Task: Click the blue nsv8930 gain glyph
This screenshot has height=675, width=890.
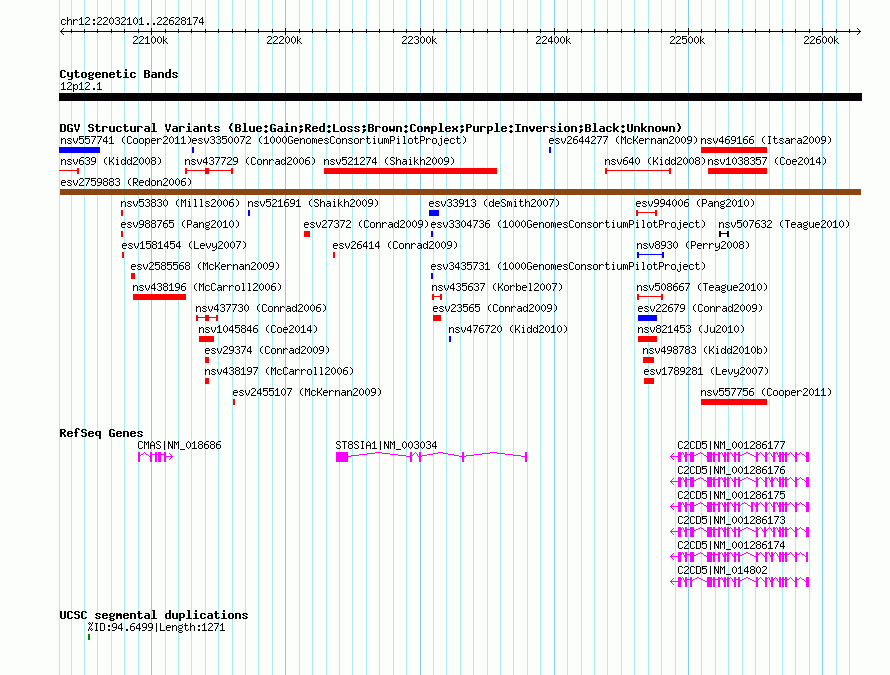Action: tap(650, 255)
